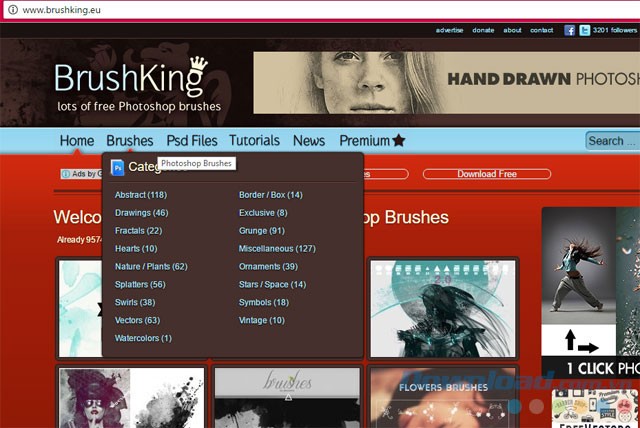Go to the Tutorials menu

pos(254,141)
